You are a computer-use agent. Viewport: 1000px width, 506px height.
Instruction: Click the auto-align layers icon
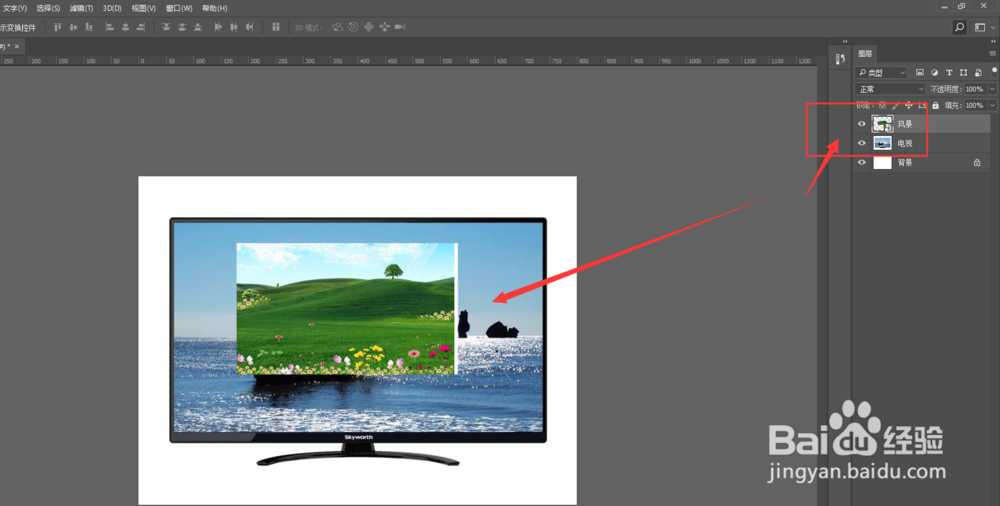[x=276, y=27]
